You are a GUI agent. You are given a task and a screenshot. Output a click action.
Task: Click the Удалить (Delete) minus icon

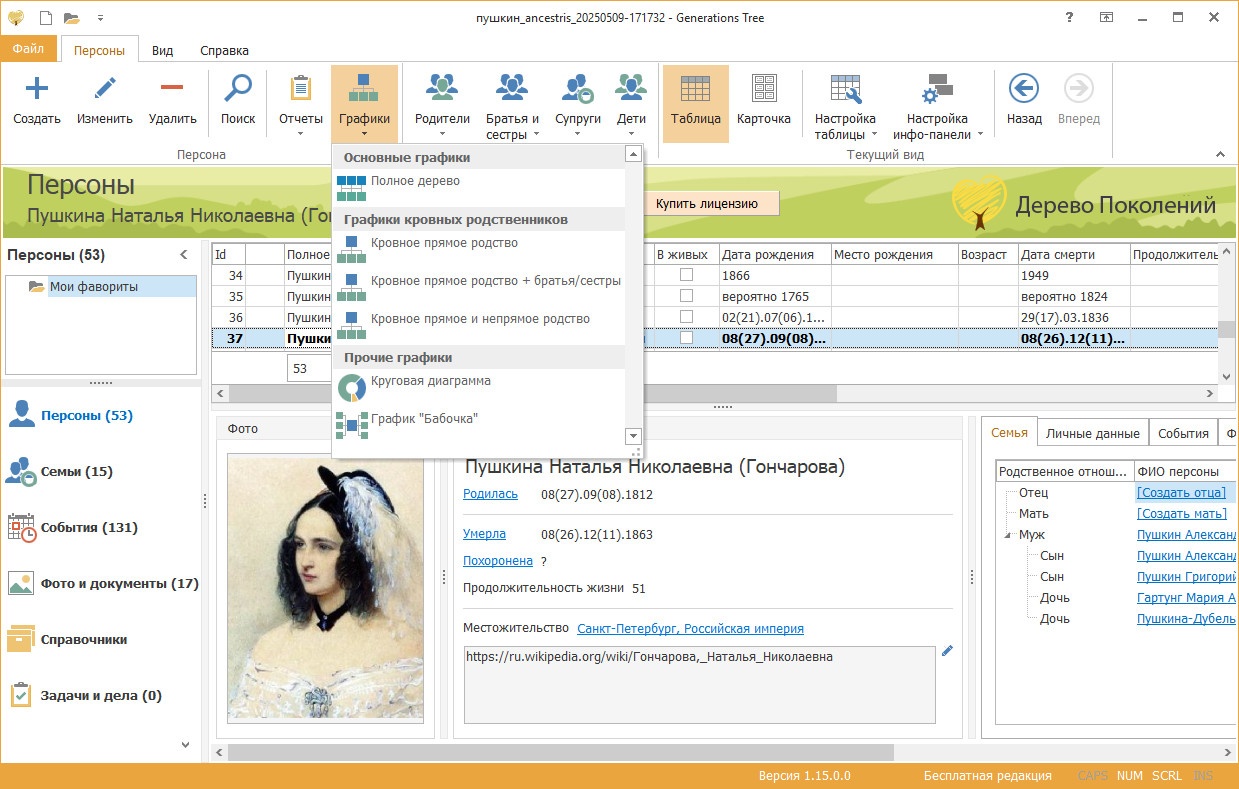point(172,90)
